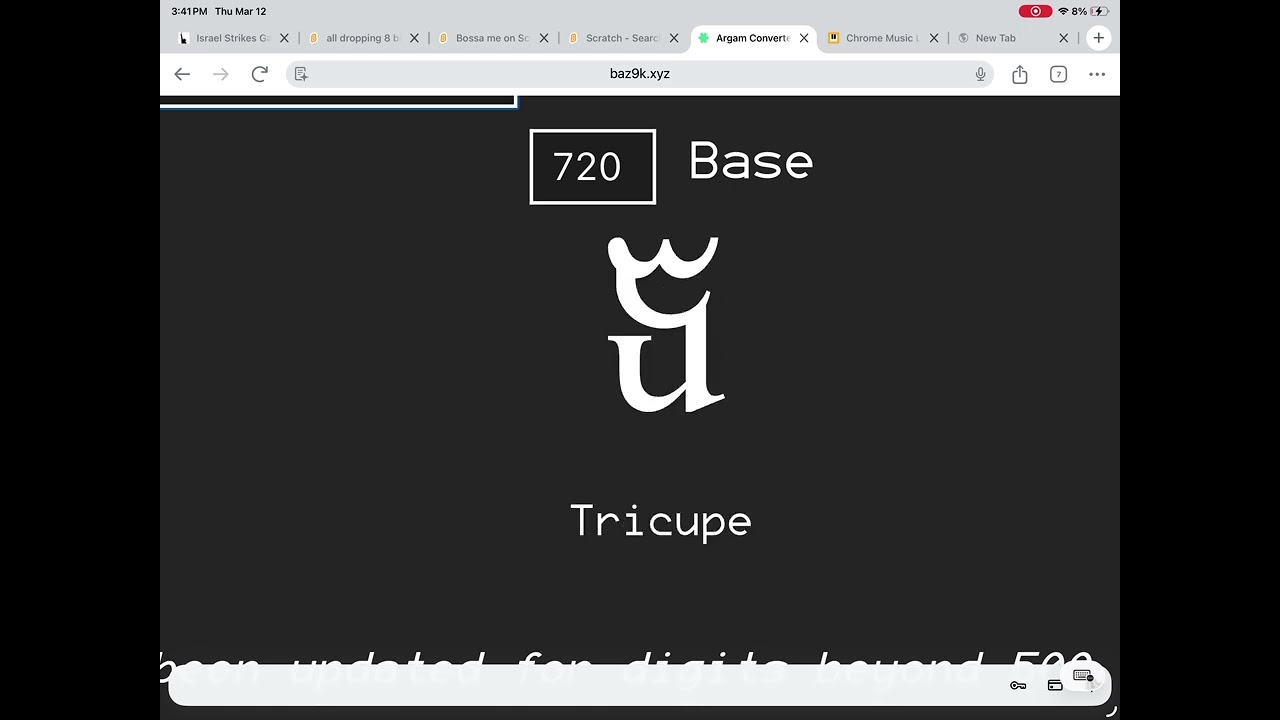Switch to the all dropping 8 tab
Image resolution: width=1280 pixels, height=720 pixels.
355,38
